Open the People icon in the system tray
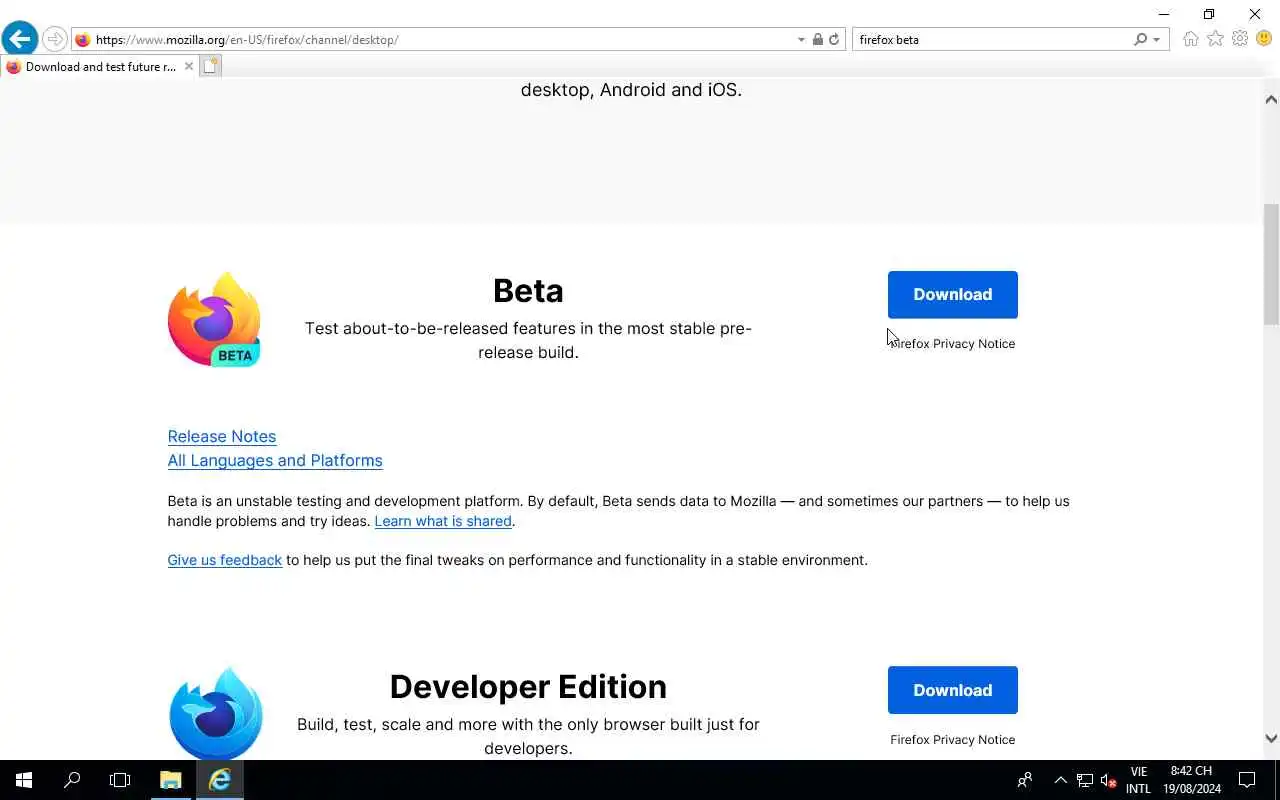Image resolution: width=1280 pixels, height=800 pixels. [x=1024, y=780]
